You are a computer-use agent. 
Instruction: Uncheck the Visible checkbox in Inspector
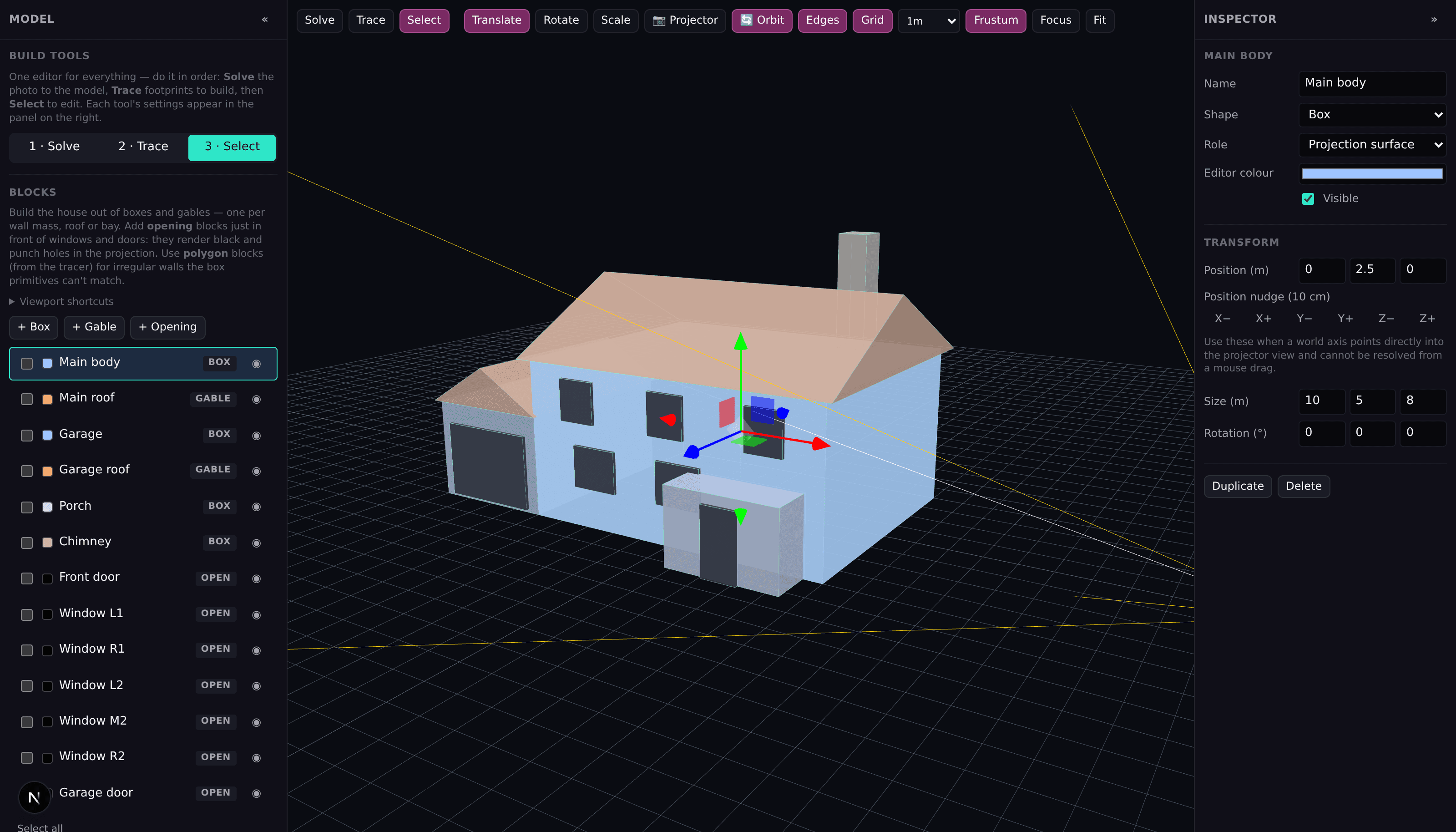point(1308,199)
